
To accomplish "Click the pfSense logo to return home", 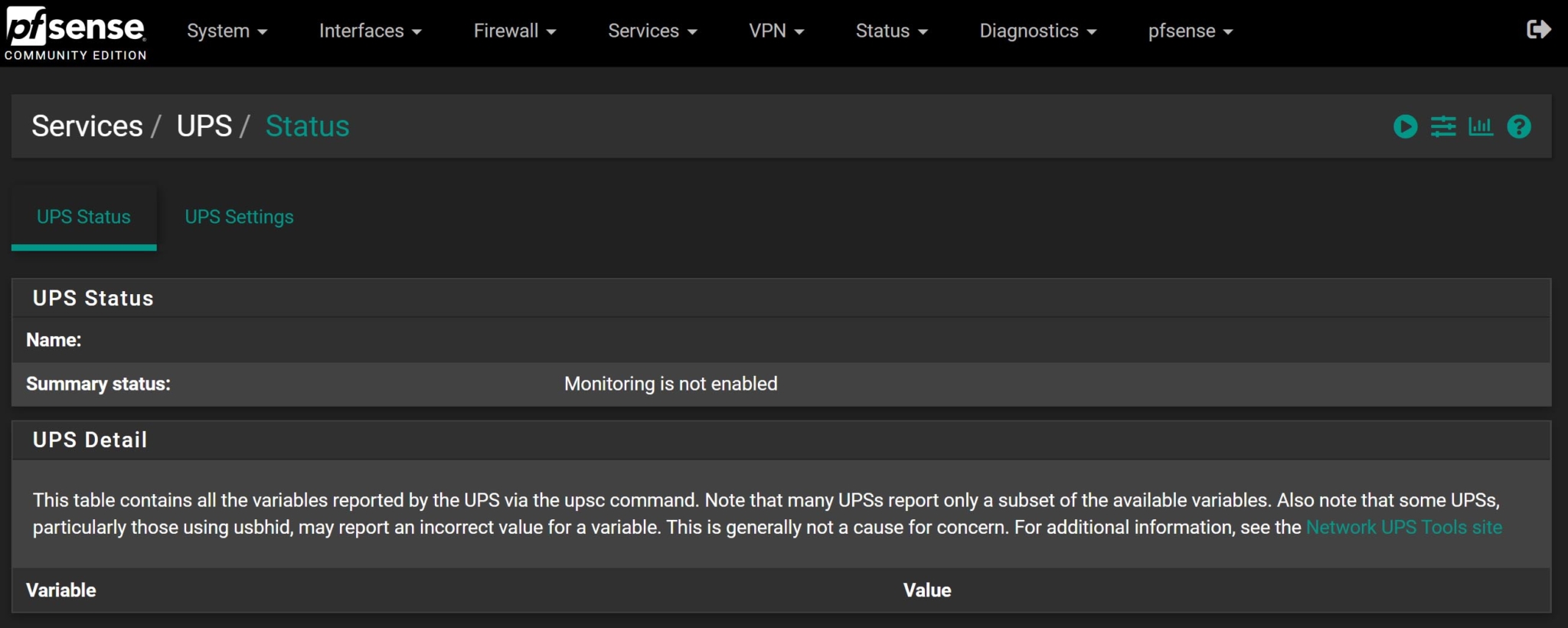I will click(74, 31).
